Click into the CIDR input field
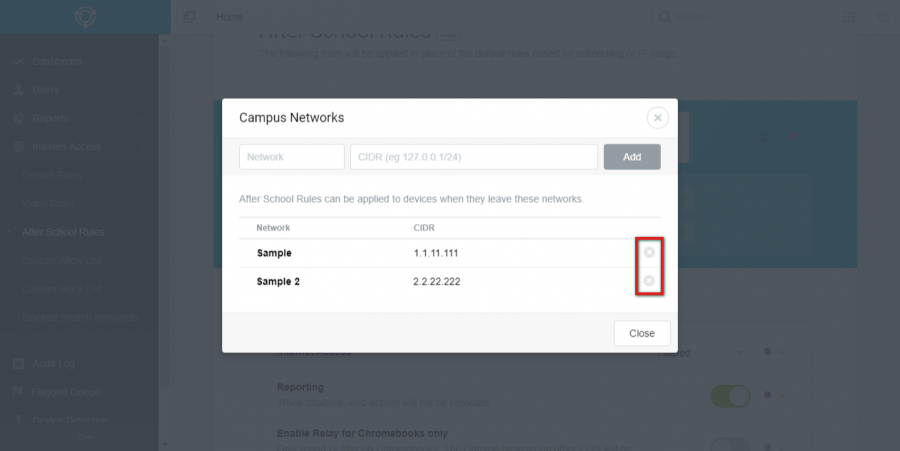This screenshot has width=900, height=451. pyautogui.click(x=474, y=157)
